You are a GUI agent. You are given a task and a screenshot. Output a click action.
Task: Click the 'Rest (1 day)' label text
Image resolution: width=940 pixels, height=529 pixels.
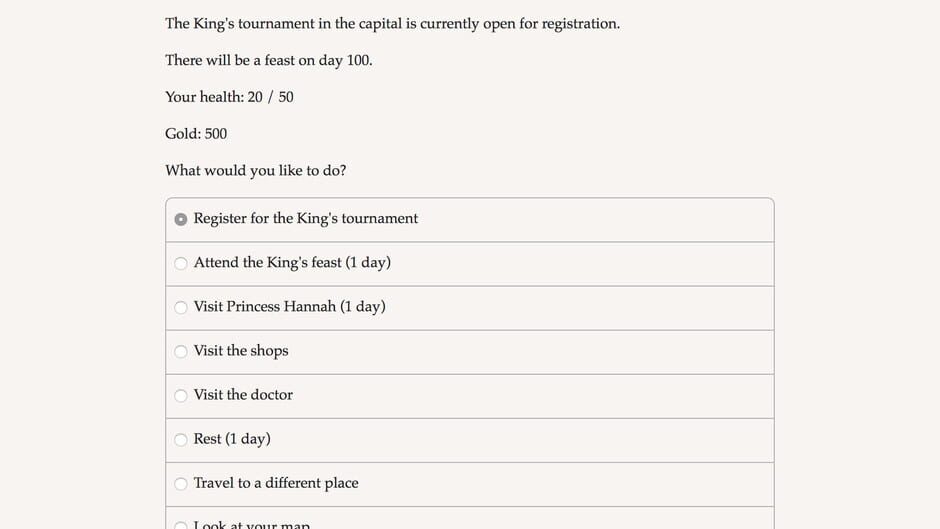(232, 438)
